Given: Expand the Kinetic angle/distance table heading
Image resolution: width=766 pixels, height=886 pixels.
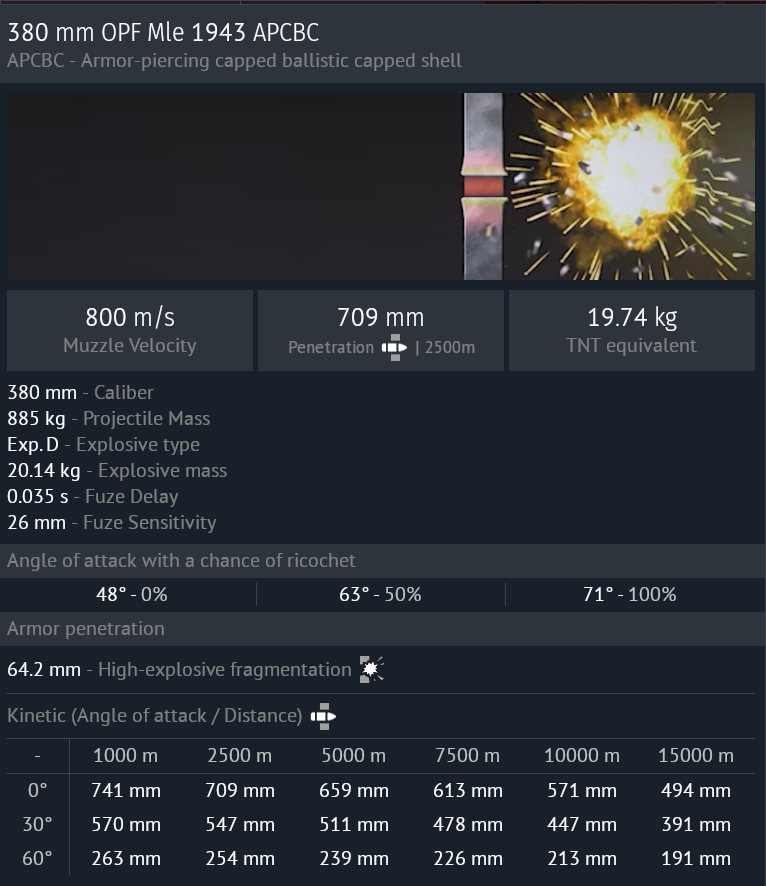Looking at the screenshot, I should click(155, 716).
